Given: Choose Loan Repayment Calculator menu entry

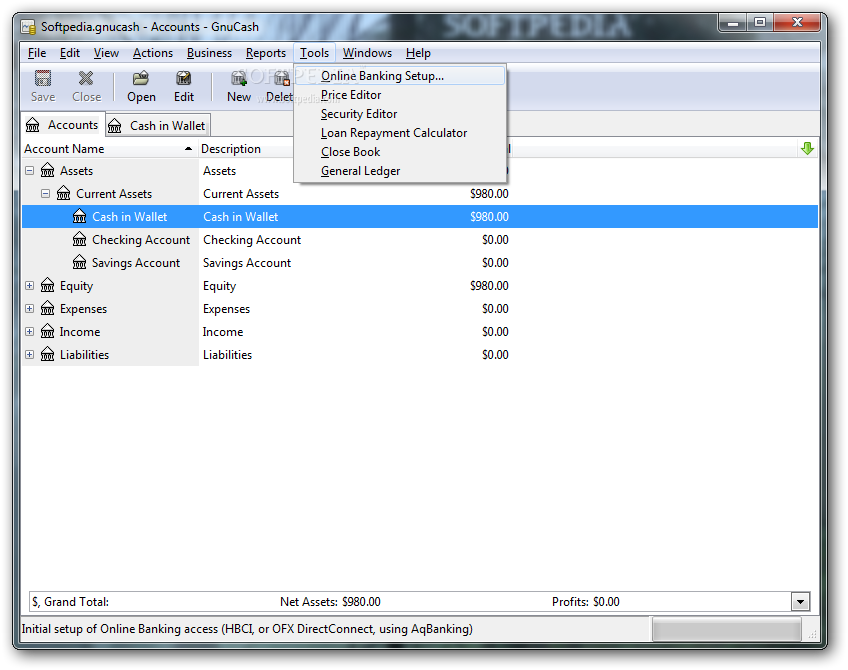Looking at the screenshot, I should pyautogui.click(x=400, y=133).
